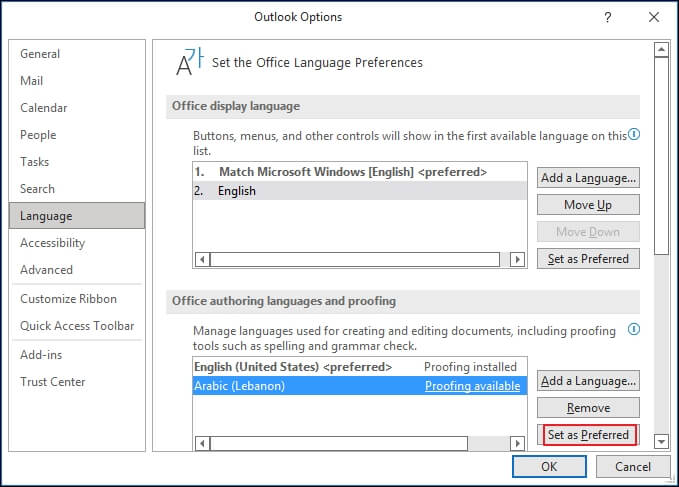Click Add a Language for authoring languages
This screenshot has height=487, width=679.
tap(588, 381)
